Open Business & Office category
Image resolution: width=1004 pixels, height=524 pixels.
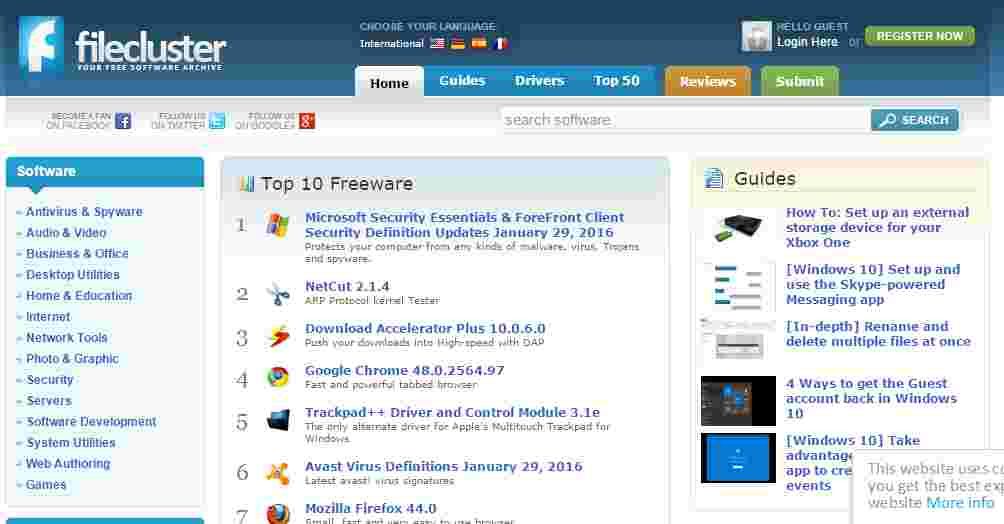coord(77,254)
